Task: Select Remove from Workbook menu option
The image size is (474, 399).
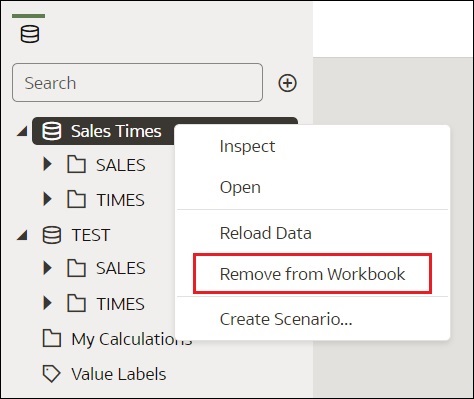Action: pos(312,274)
